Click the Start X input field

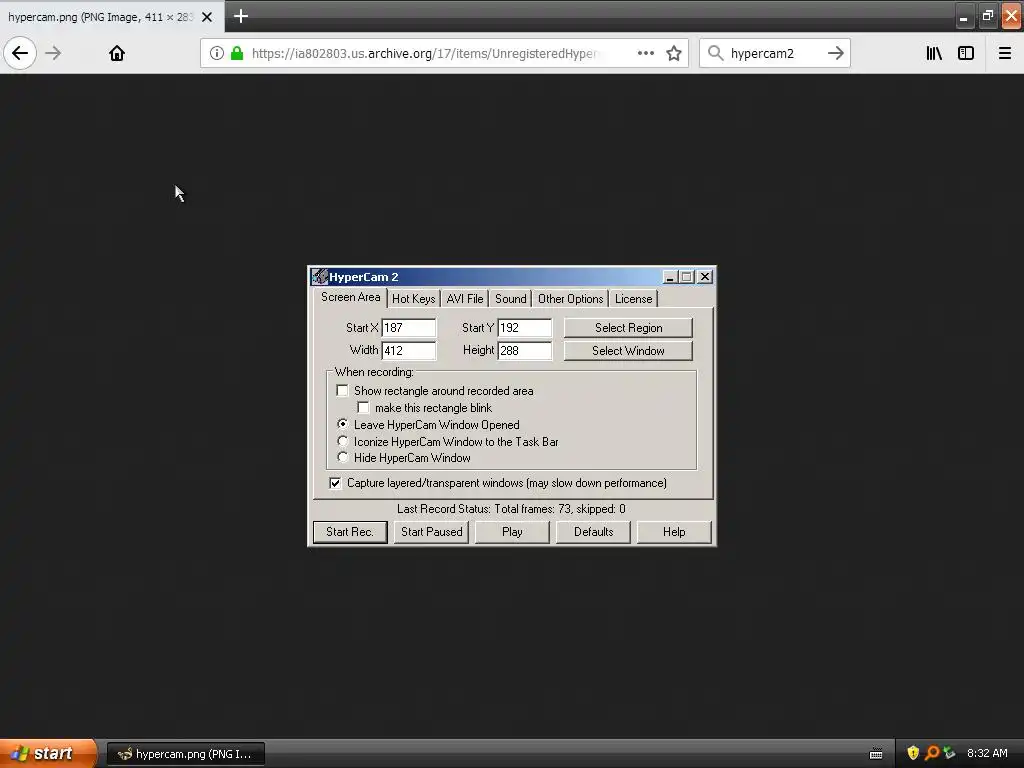408,328
